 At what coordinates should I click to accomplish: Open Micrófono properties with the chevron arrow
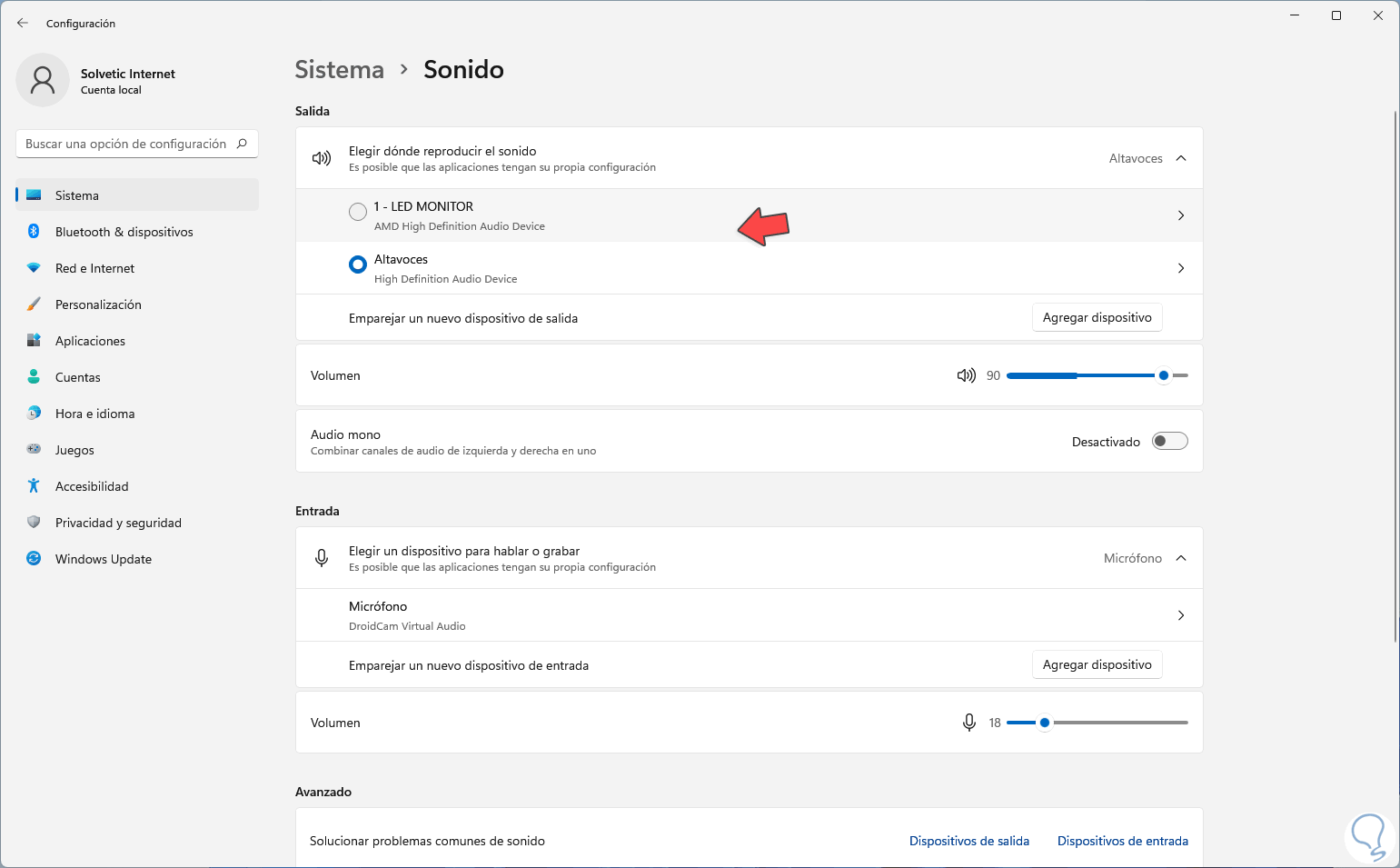(x=1181, y=615)
